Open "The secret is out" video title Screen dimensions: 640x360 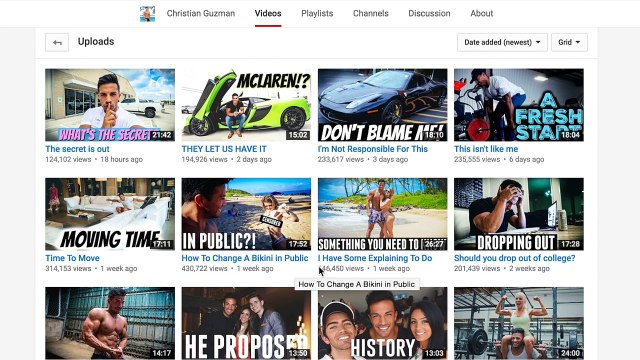[x=77, y=149]
